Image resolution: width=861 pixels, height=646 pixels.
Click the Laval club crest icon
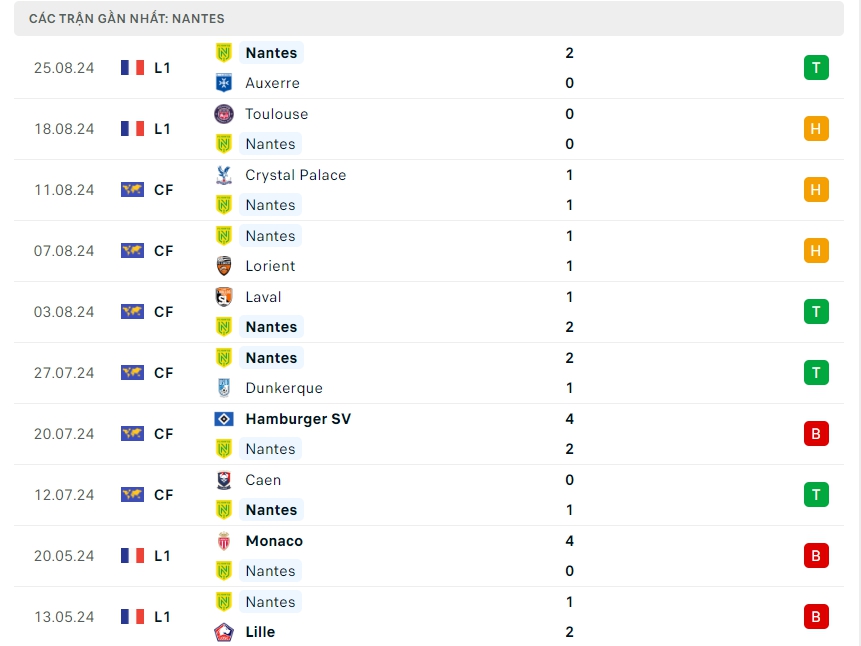[x=224, y=297]
